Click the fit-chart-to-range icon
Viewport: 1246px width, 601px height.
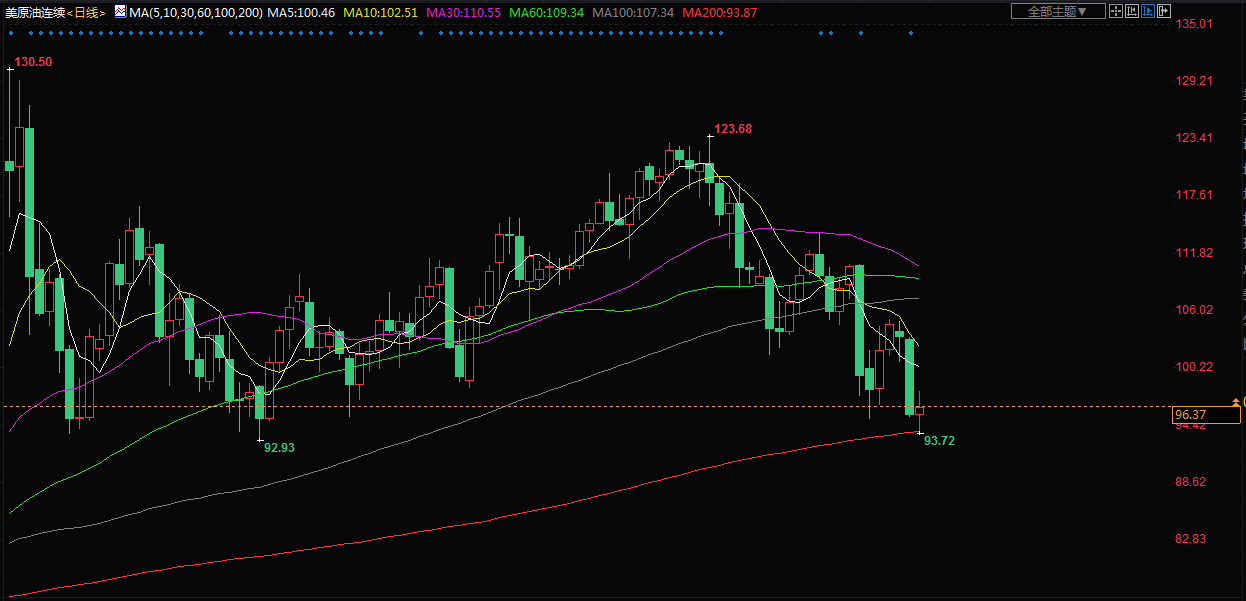point(1131,11)
